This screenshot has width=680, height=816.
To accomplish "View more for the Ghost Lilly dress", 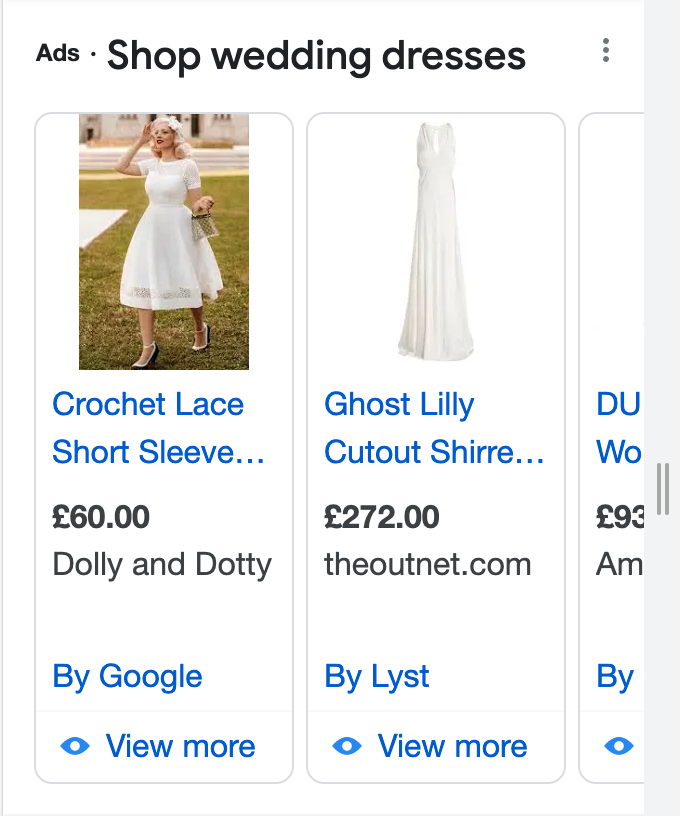I will coord(452,746).
